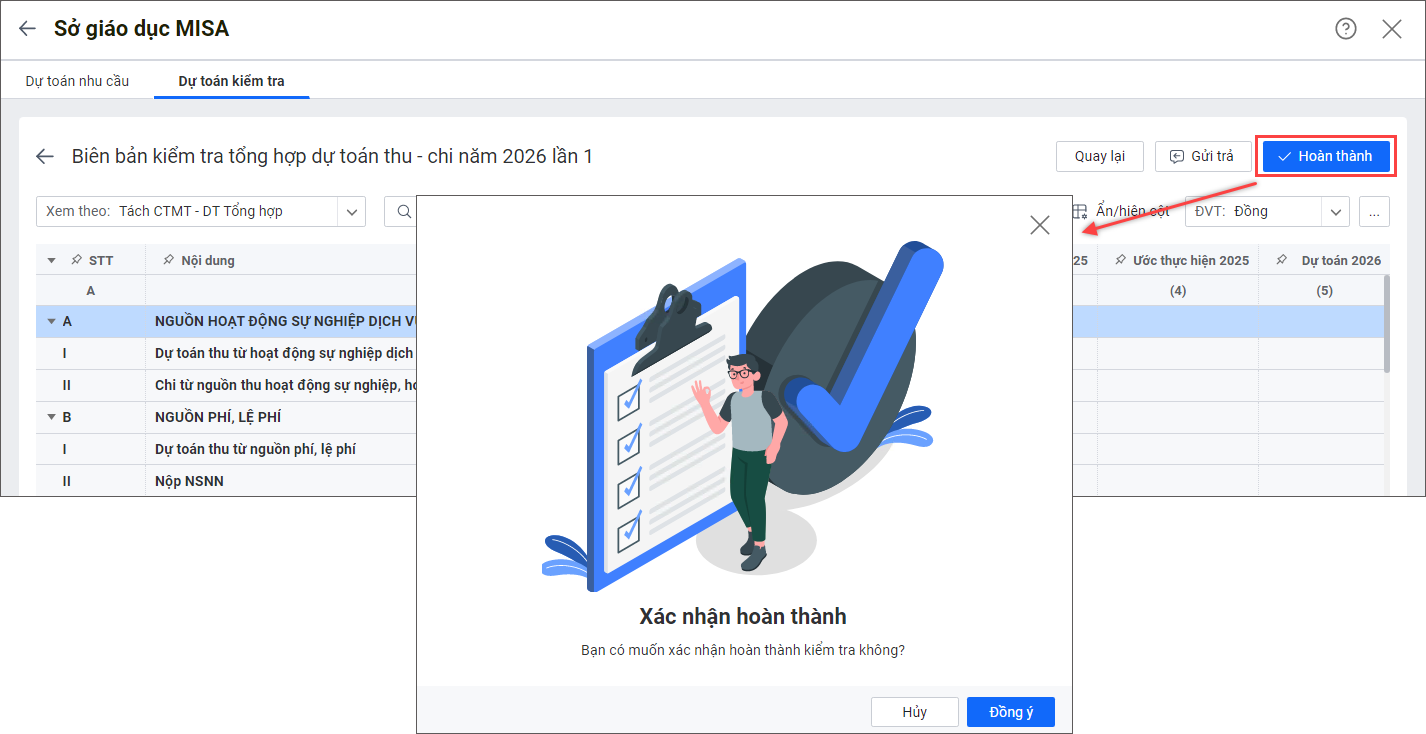Open the ĐVT unit dropdown
Image resolution: width=1426 pixels, height=734 pixels.
coord(1335,211)
